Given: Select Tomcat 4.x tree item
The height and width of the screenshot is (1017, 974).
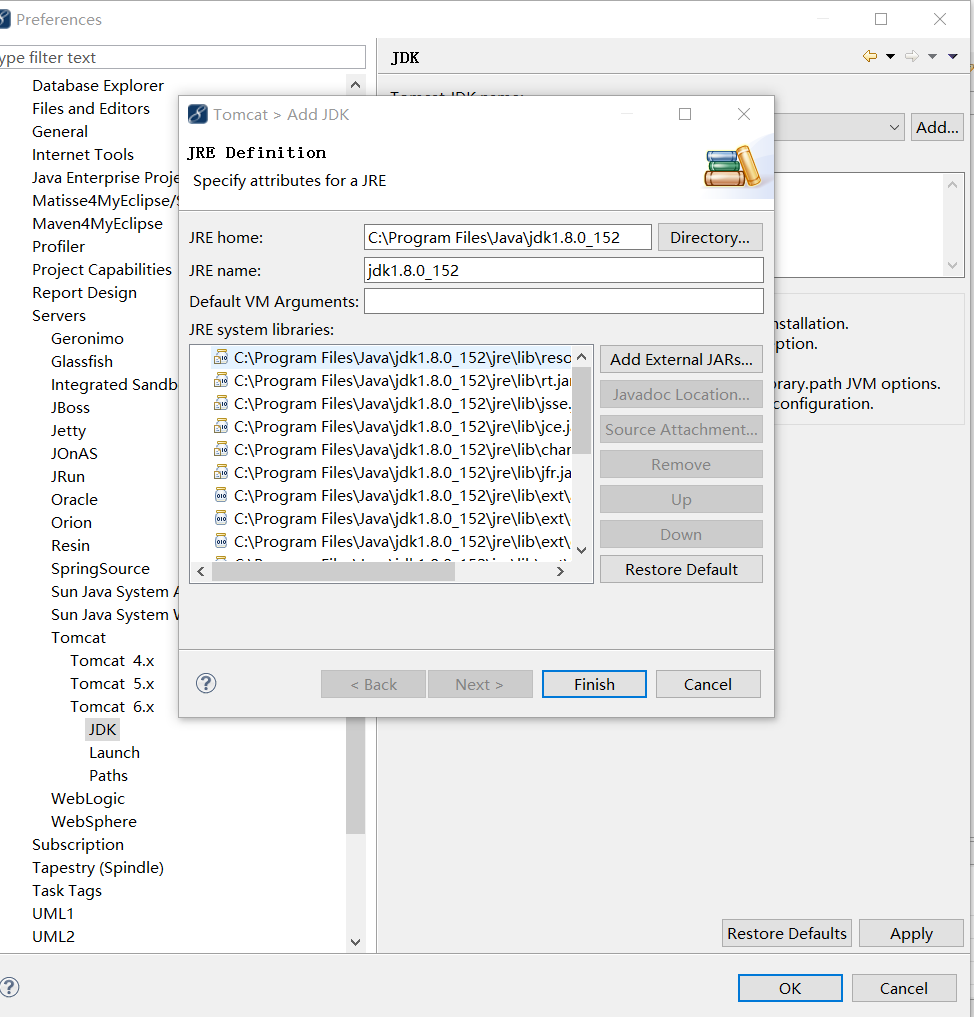Looking at the screenshot, I should point(112,661).
